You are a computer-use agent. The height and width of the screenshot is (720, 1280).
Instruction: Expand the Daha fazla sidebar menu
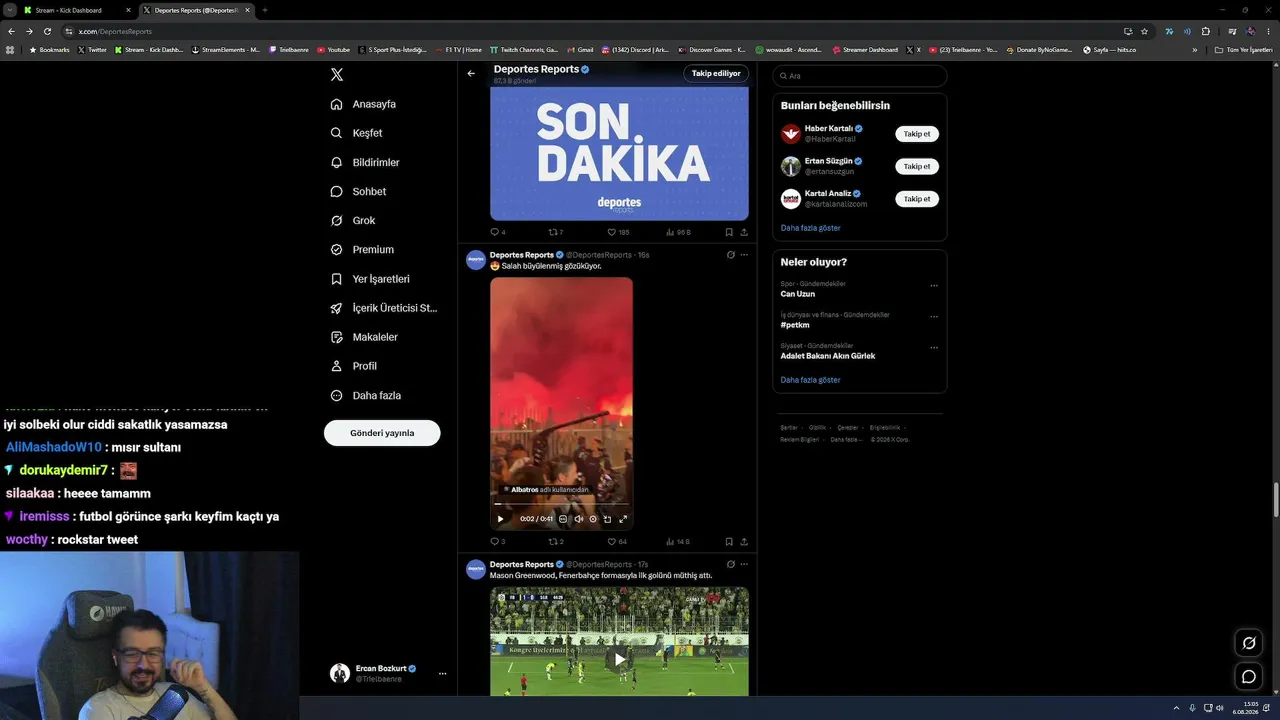[x=366, y=395]
